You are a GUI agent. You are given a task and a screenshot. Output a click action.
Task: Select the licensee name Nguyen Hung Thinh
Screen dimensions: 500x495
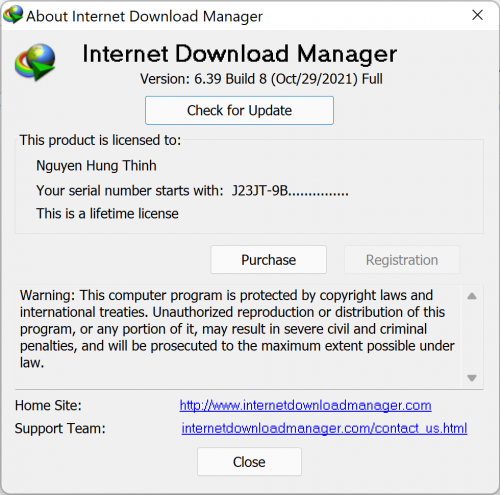pos(96,166)
